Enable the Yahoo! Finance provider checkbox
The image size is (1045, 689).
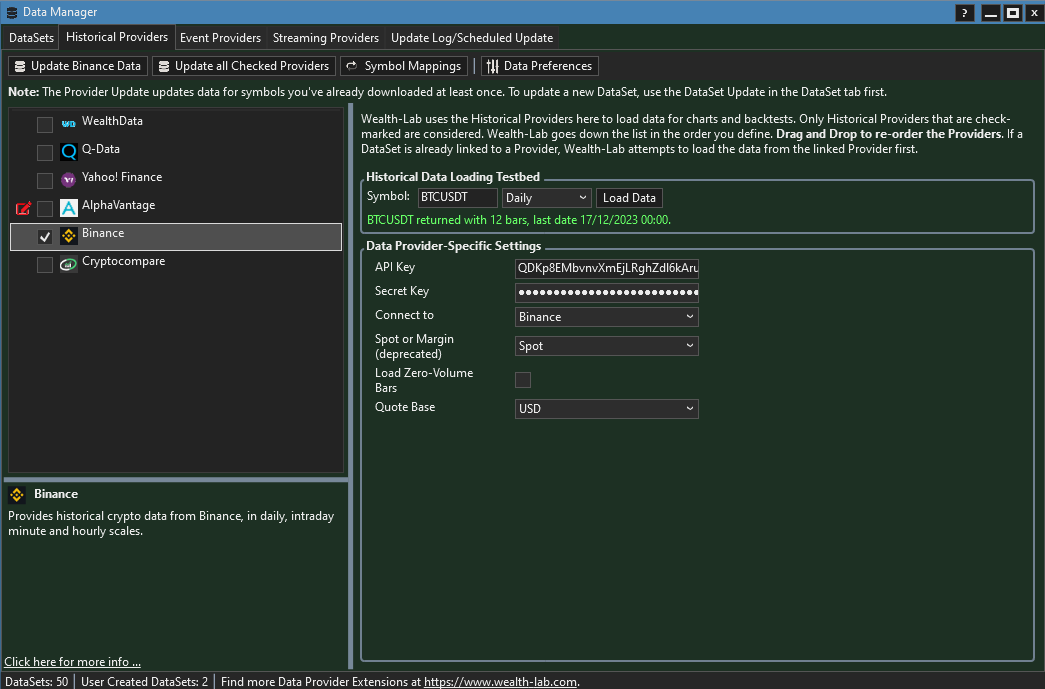click(45, 181)
